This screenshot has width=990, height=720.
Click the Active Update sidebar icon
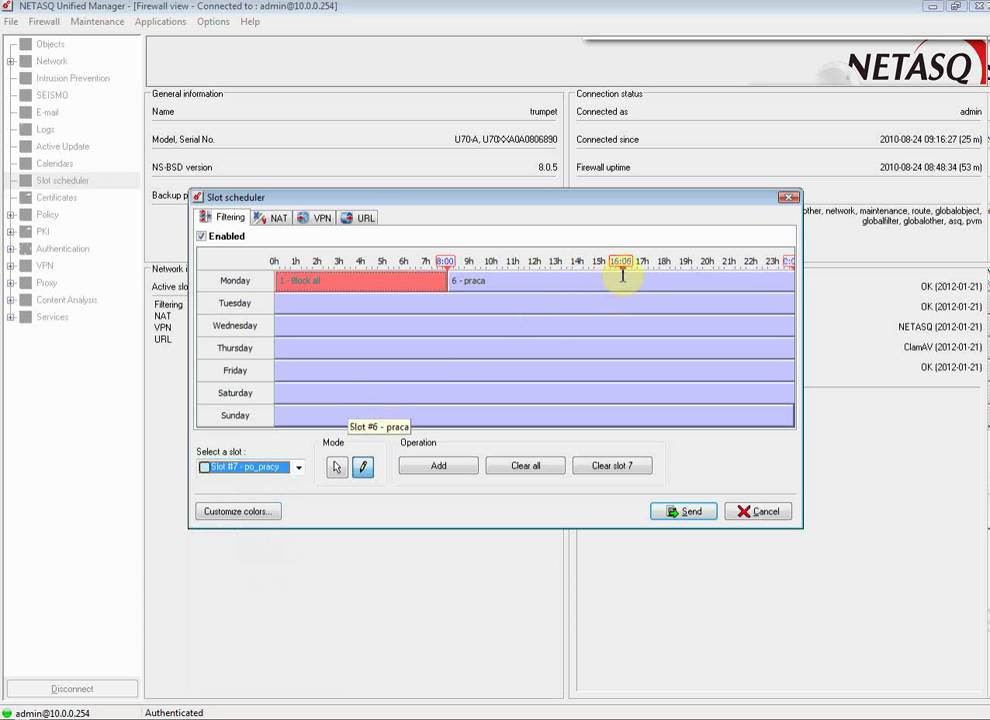(x=25, y=147)
